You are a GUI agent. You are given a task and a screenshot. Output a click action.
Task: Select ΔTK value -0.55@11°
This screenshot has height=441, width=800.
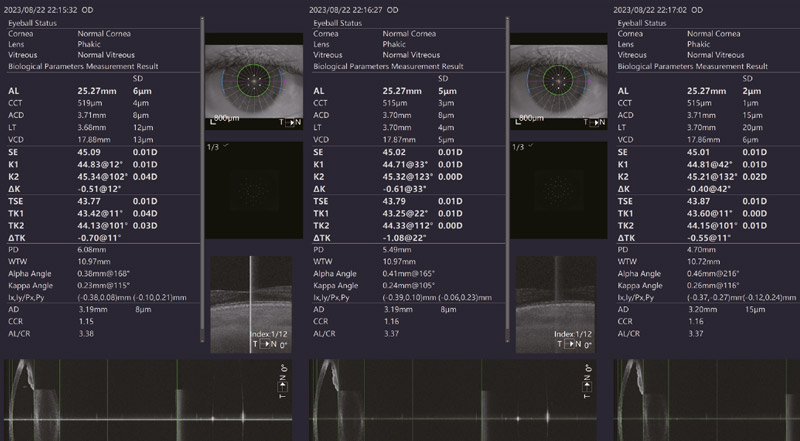pyautogui.click(x=709, y=238)
